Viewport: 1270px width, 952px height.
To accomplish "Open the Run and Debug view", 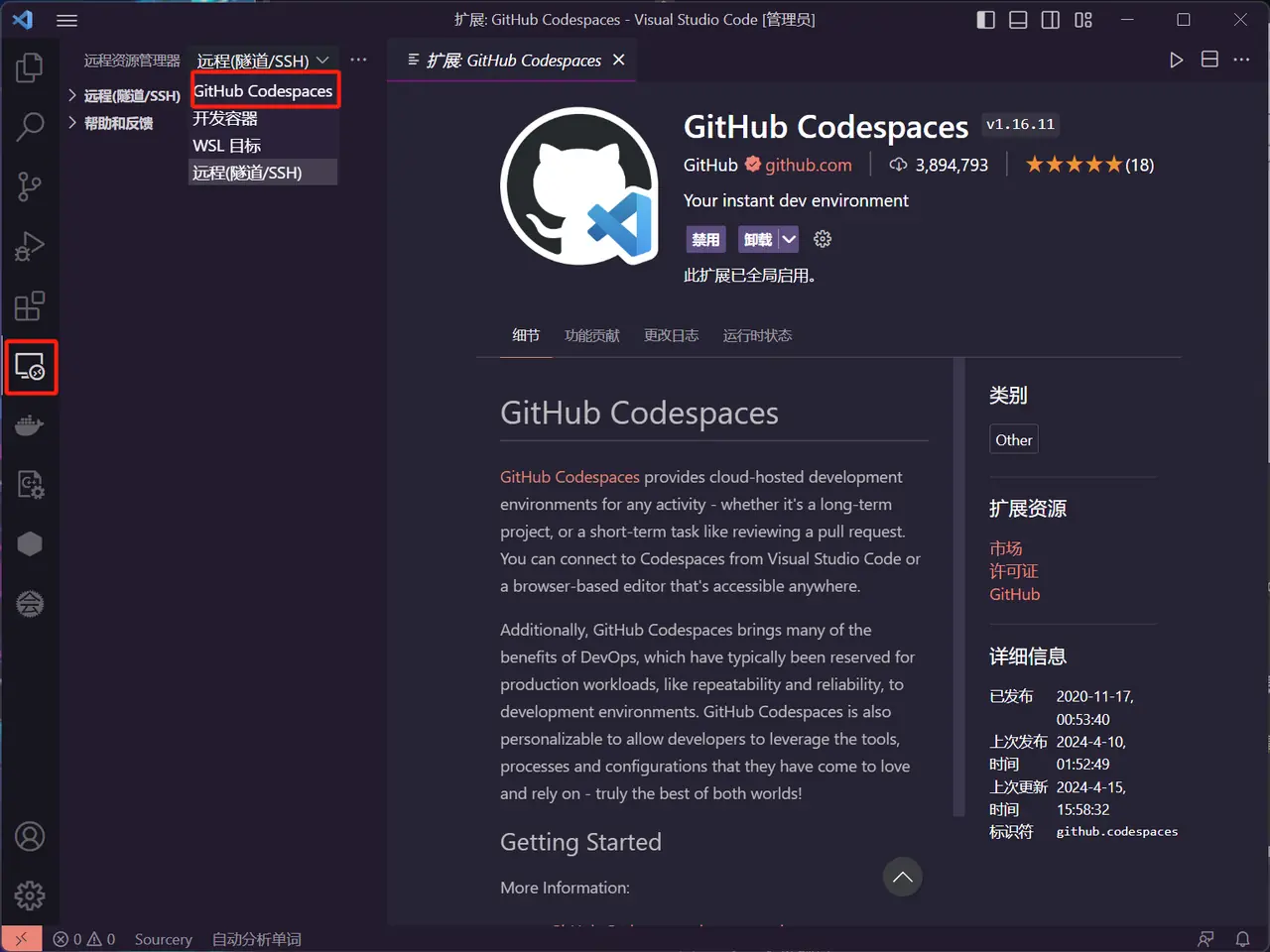I will 30,246.
